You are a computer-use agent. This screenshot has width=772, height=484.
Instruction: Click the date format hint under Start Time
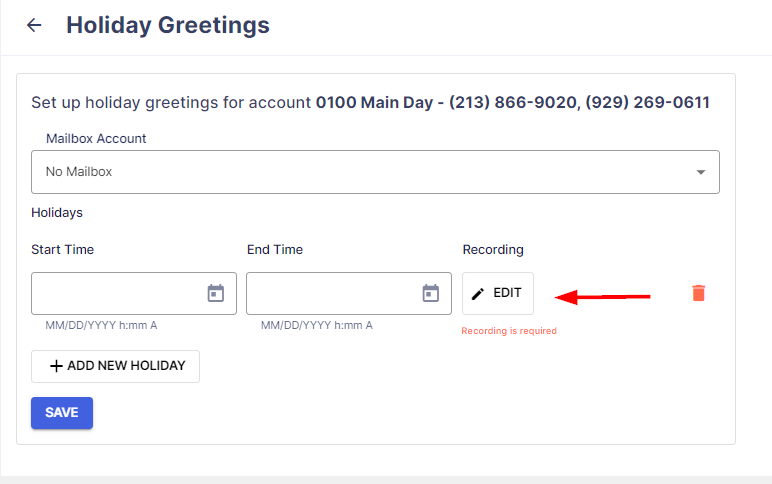(101, 325)
